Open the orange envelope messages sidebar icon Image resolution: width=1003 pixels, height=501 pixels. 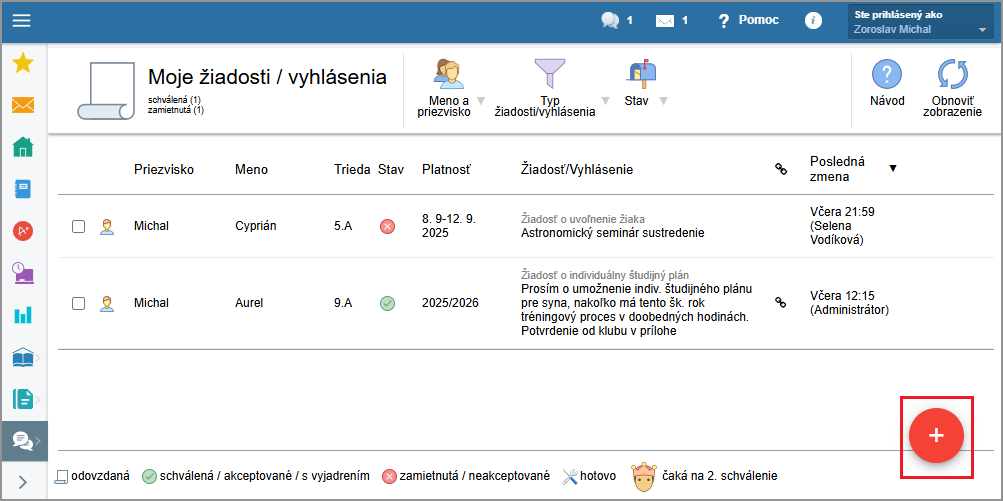point(22,105)
